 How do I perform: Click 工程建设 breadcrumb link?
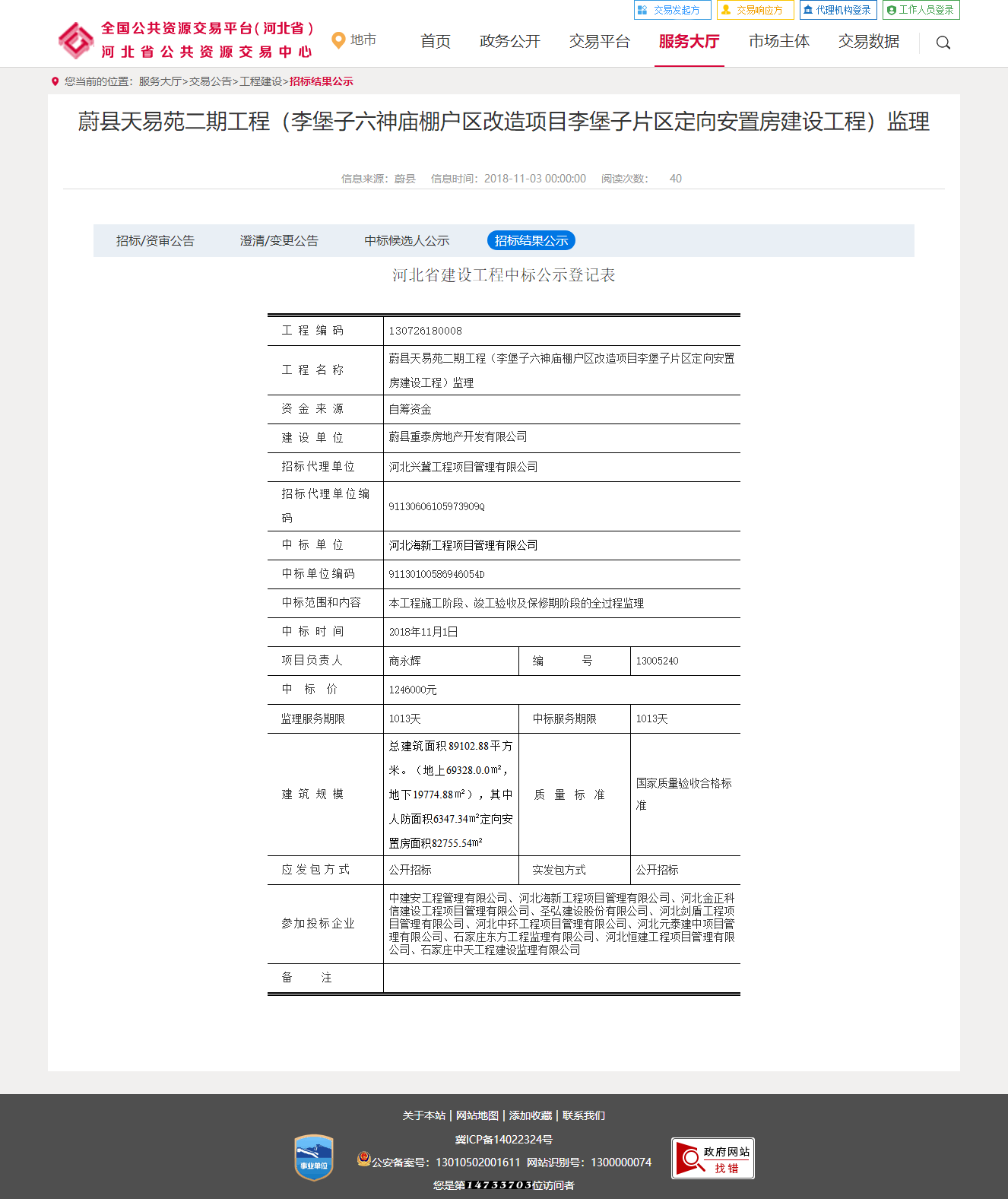coord(261,81)
